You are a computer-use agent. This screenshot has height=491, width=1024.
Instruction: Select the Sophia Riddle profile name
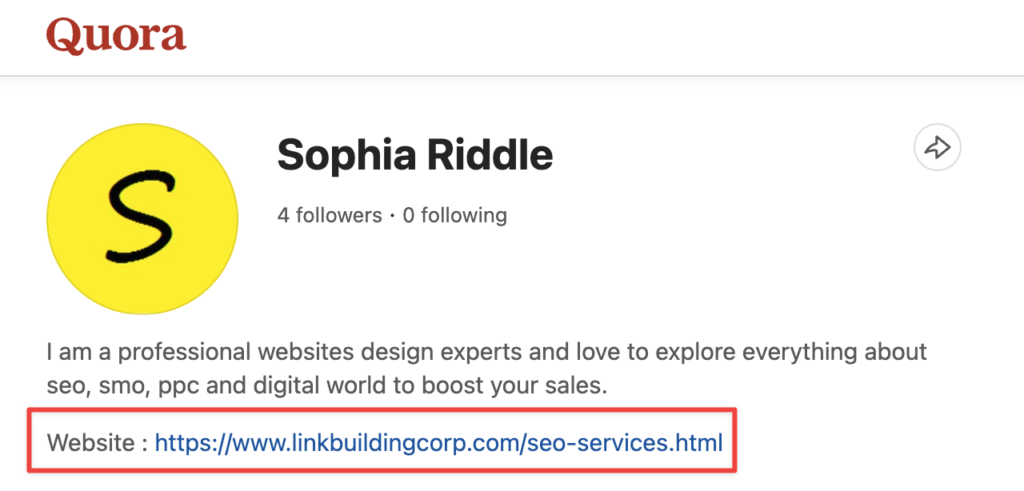(x=414, y=155)
